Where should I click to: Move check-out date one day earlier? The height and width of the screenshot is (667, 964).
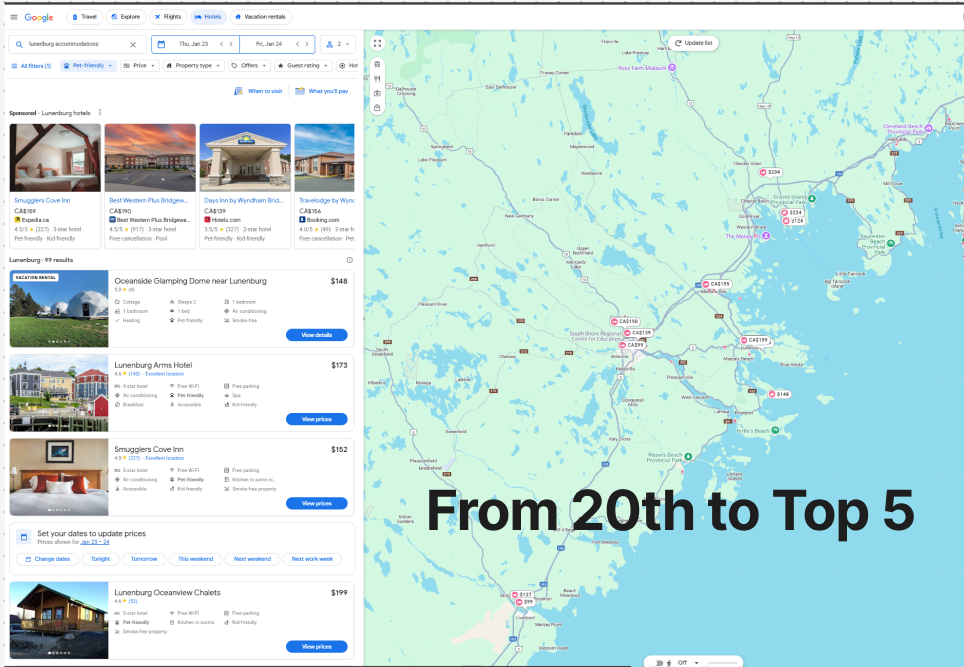(x=298, y=44)
